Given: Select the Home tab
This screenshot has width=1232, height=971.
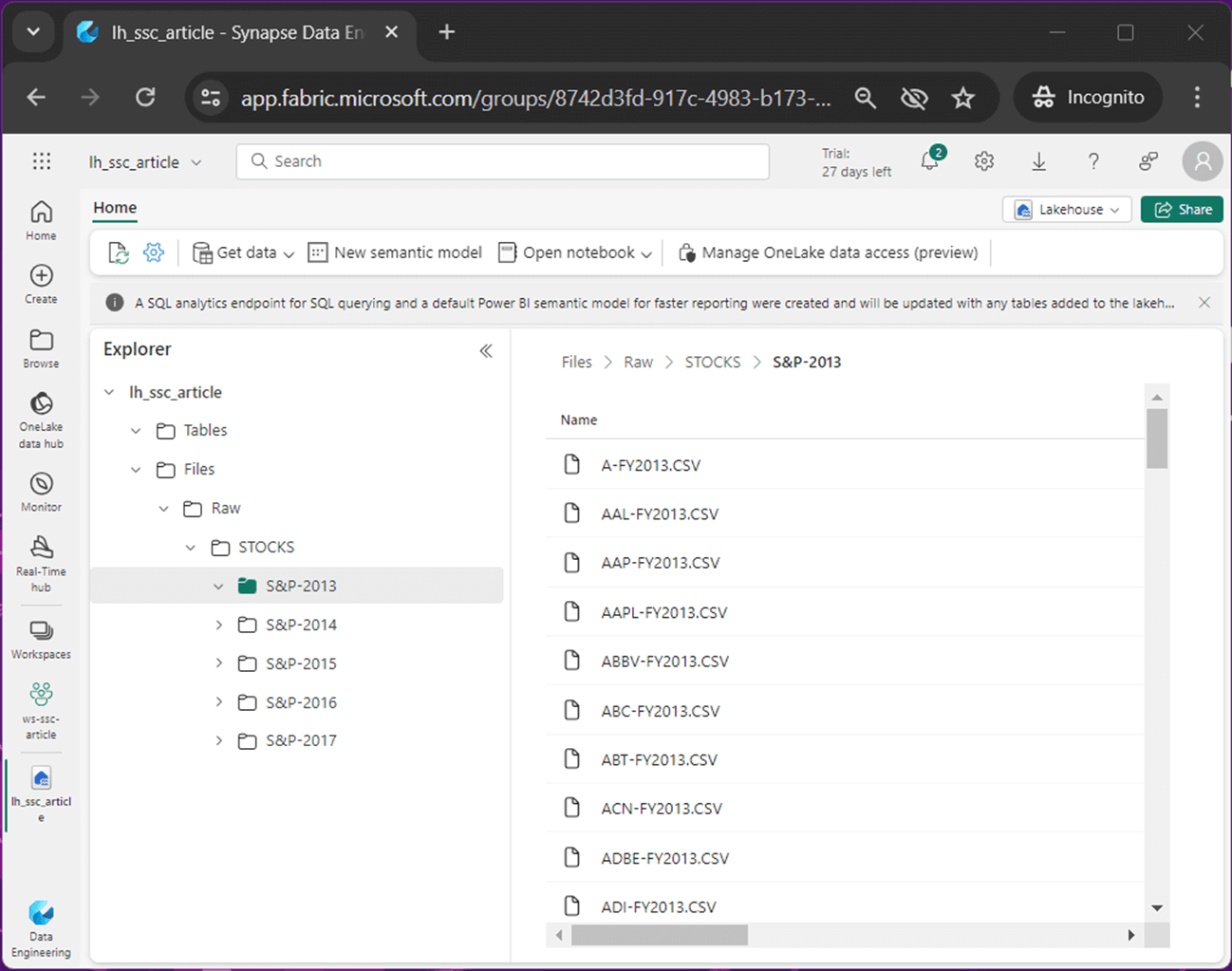Looking at the screenshot, I should coord(115,208).
